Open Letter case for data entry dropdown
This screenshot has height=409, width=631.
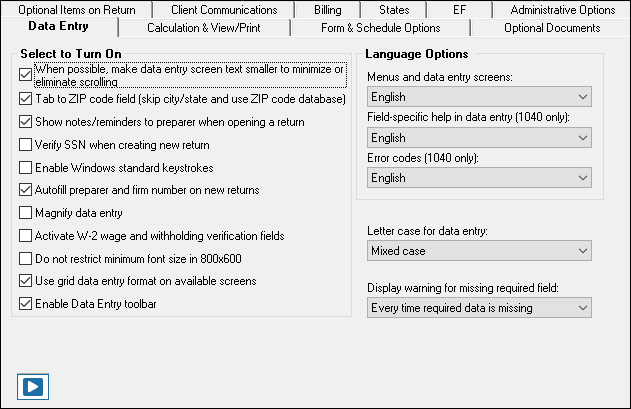(x=478, y=250)
